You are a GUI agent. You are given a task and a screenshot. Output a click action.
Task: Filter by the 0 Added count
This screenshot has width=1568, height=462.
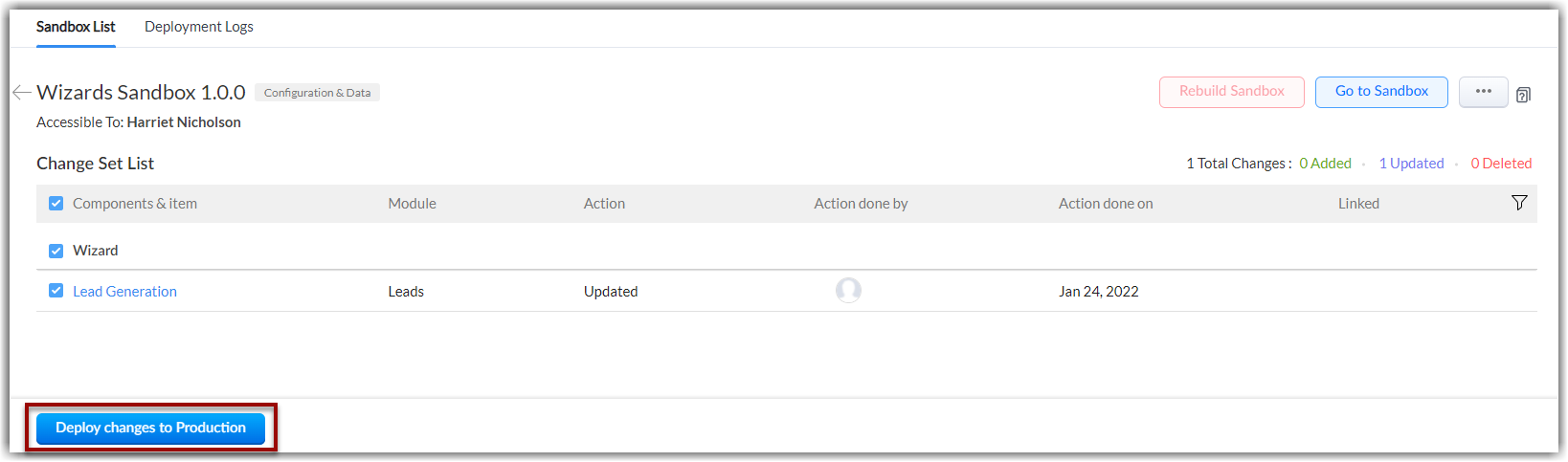coord(1325,164)
